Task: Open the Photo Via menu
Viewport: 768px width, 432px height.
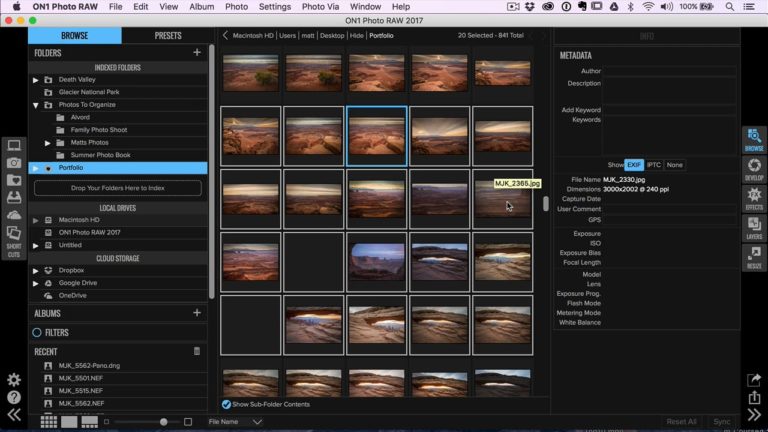Action: pos(320,7)
